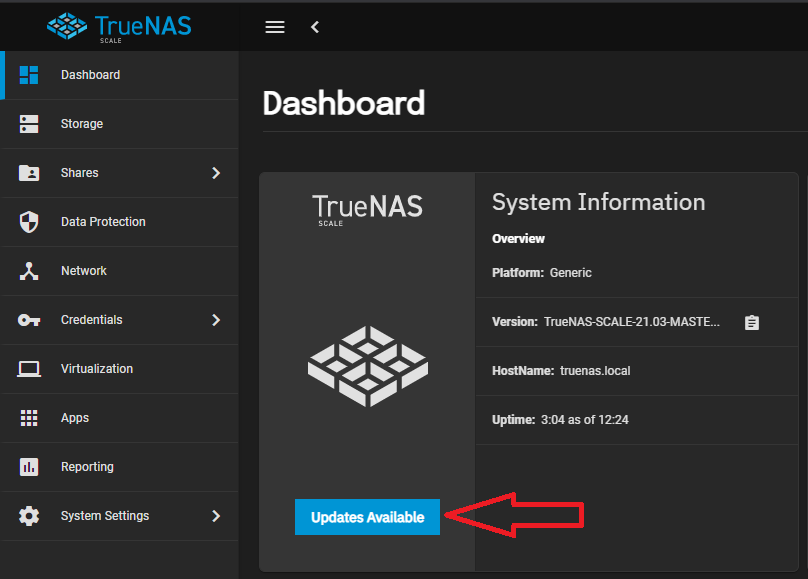Toggle the hamburger menu icon
Viewport: 808px width, 579px height.
click(275, 27)
